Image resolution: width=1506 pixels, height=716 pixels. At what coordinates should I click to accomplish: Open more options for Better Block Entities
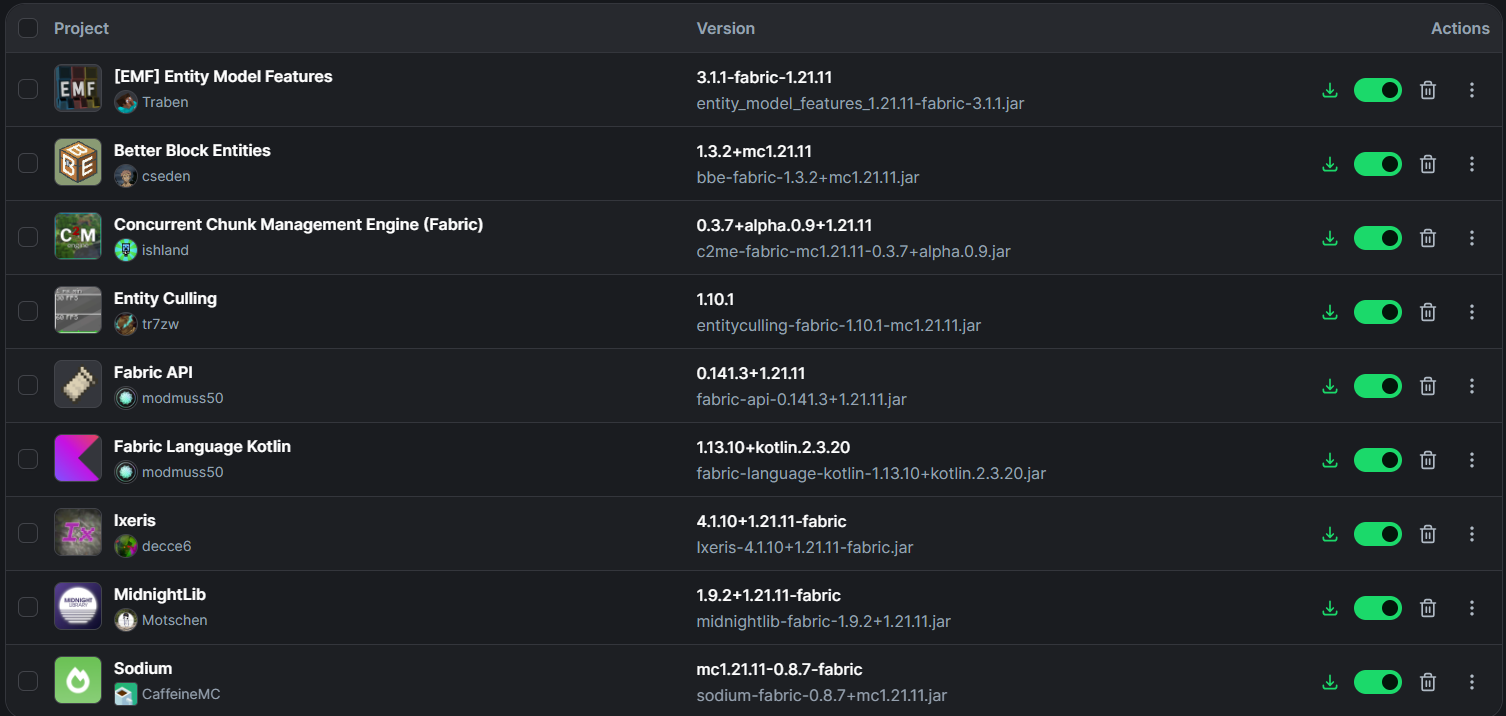[x=1471, y=164]
